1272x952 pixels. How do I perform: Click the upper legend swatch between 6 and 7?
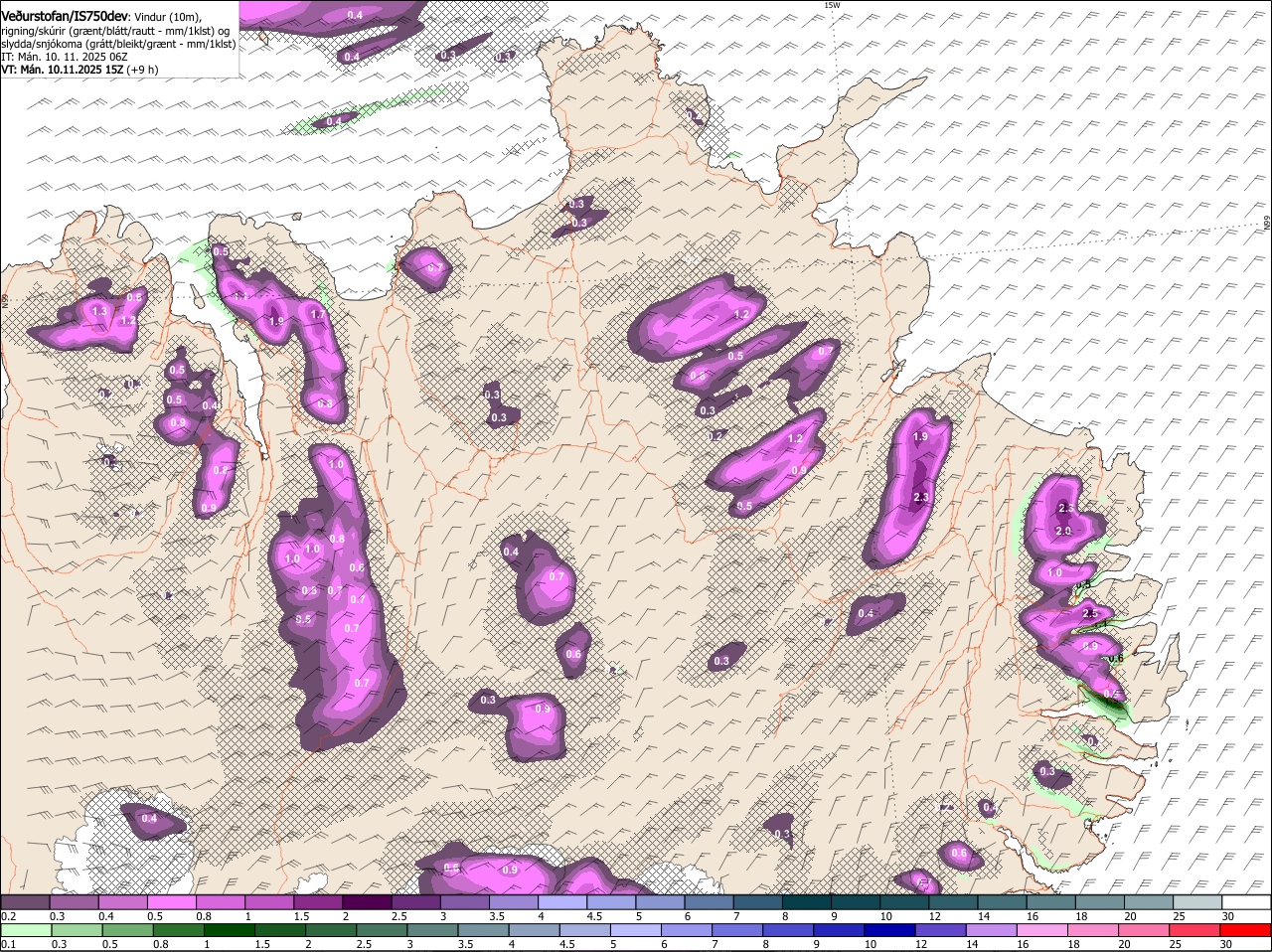(x=709, y=902)
